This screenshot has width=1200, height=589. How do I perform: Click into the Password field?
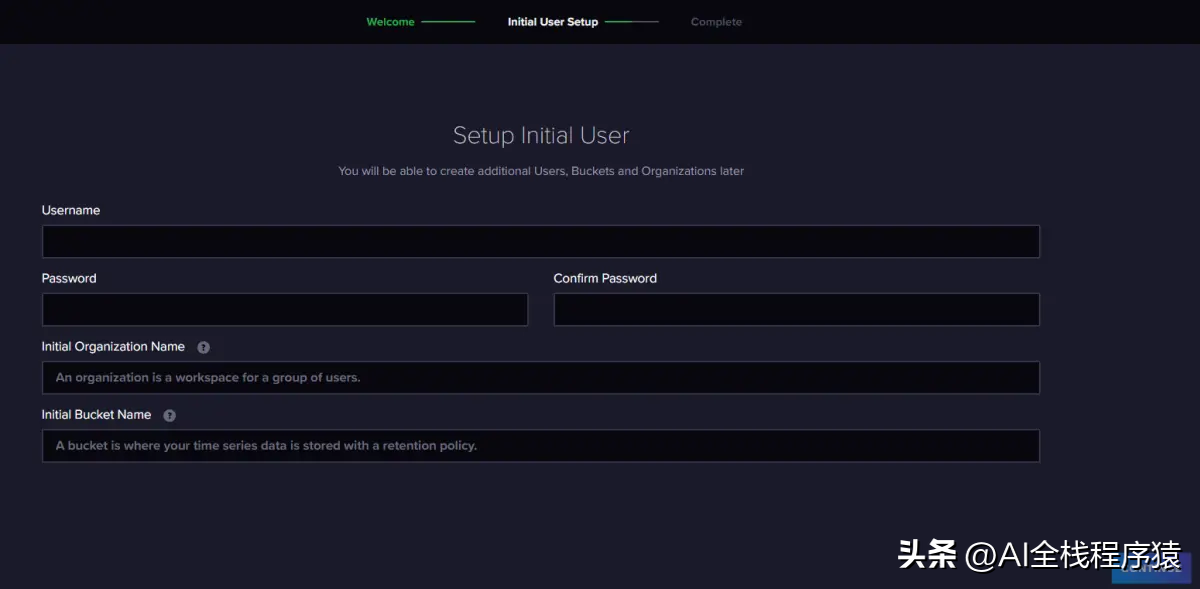pyautogui.click(x=284, y=310)
